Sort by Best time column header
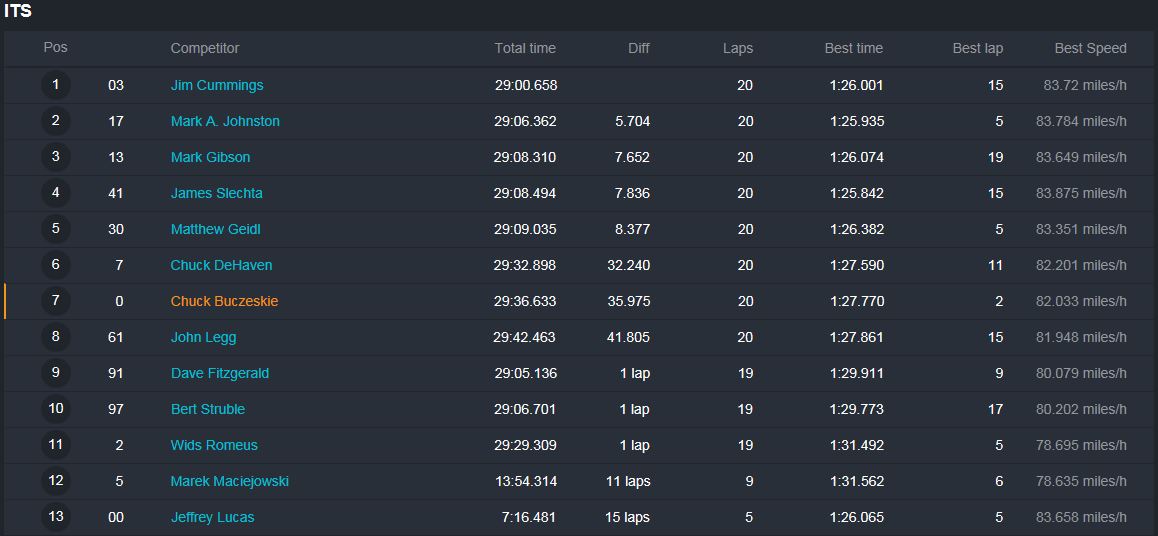The image size is (1158, 536). coord(854,48)
